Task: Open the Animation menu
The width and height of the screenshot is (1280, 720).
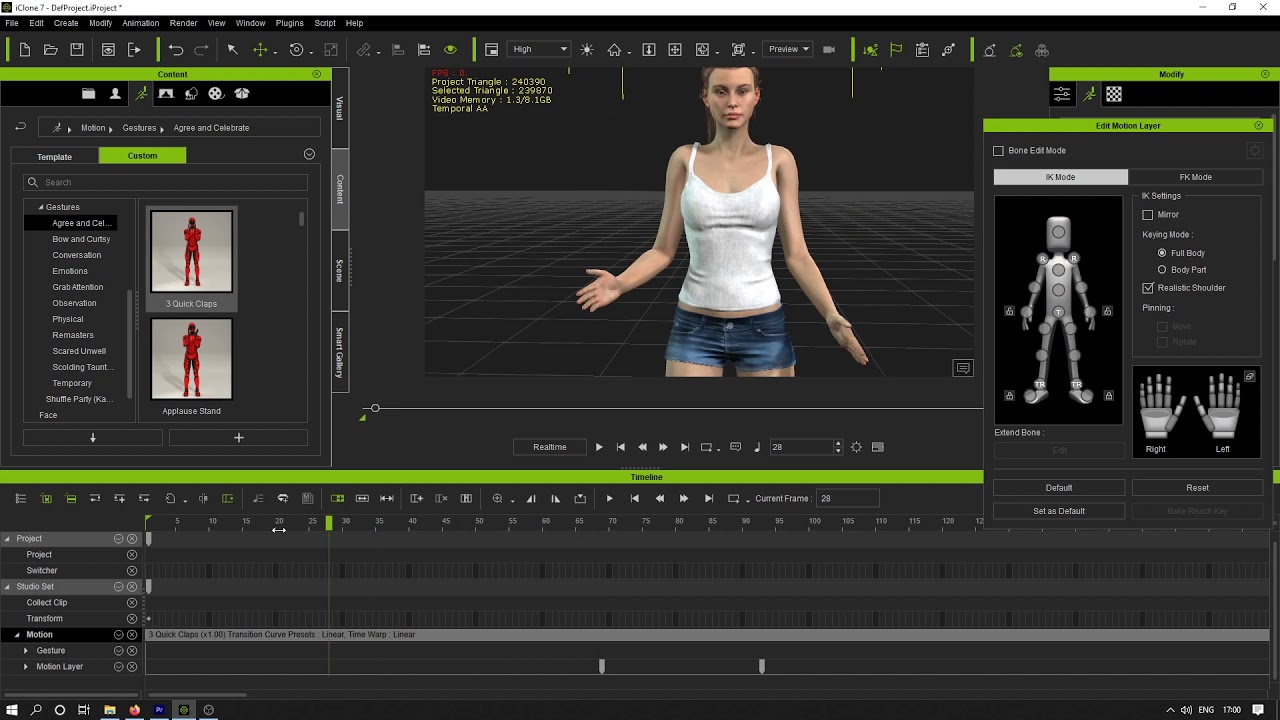Action: [140, 23]
